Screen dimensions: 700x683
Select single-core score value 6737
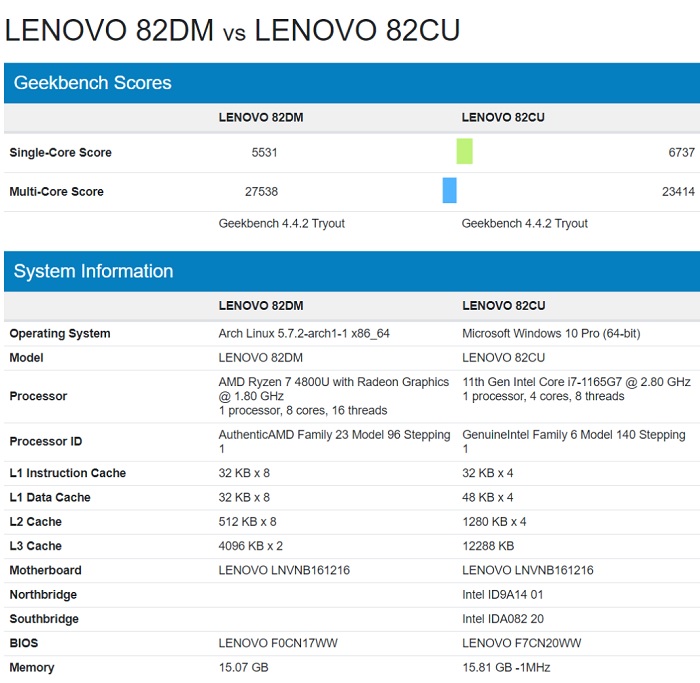pyautogui.click(x=682, y=153)
